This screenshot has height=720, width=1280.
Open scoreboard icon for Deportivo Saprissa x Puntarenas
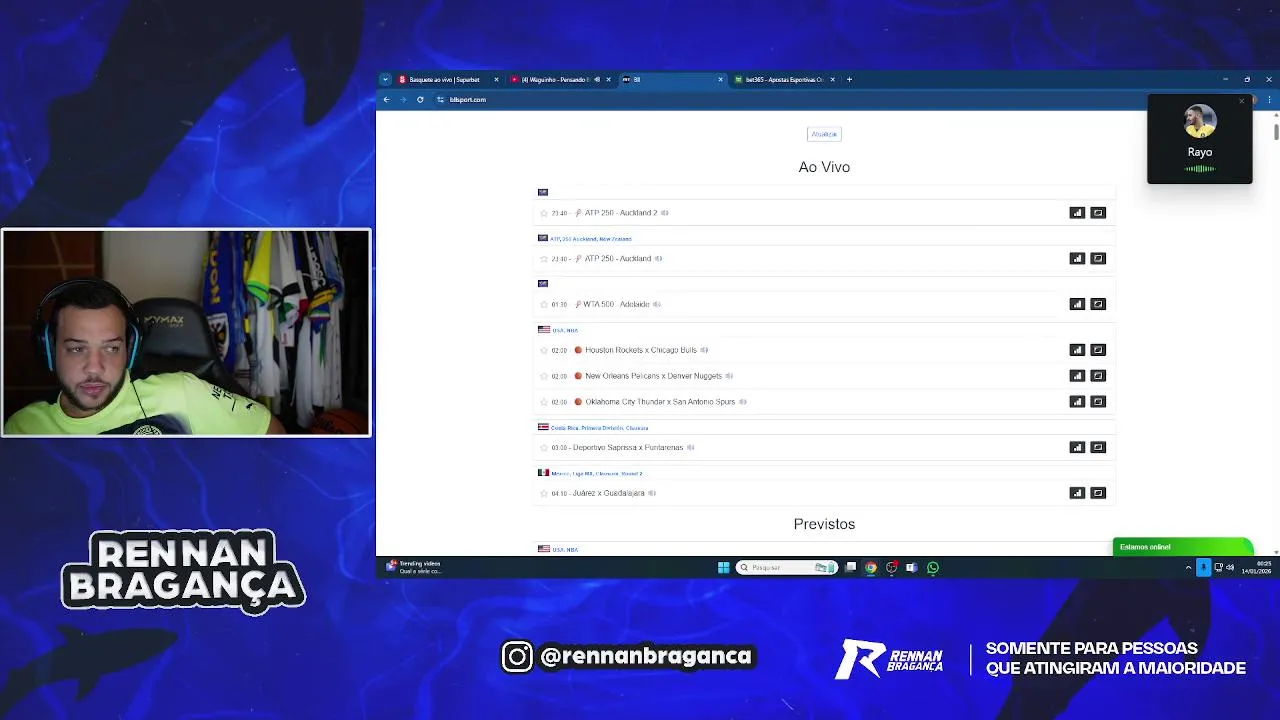pos(1098,447)
